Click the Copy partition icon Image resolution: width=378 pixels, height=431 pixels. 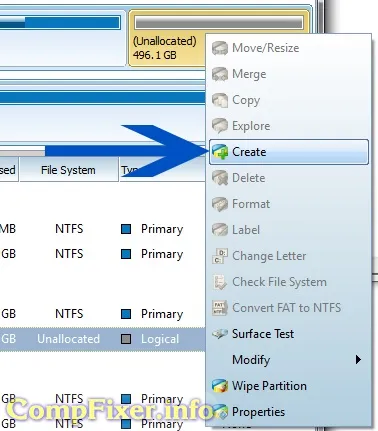220,100
